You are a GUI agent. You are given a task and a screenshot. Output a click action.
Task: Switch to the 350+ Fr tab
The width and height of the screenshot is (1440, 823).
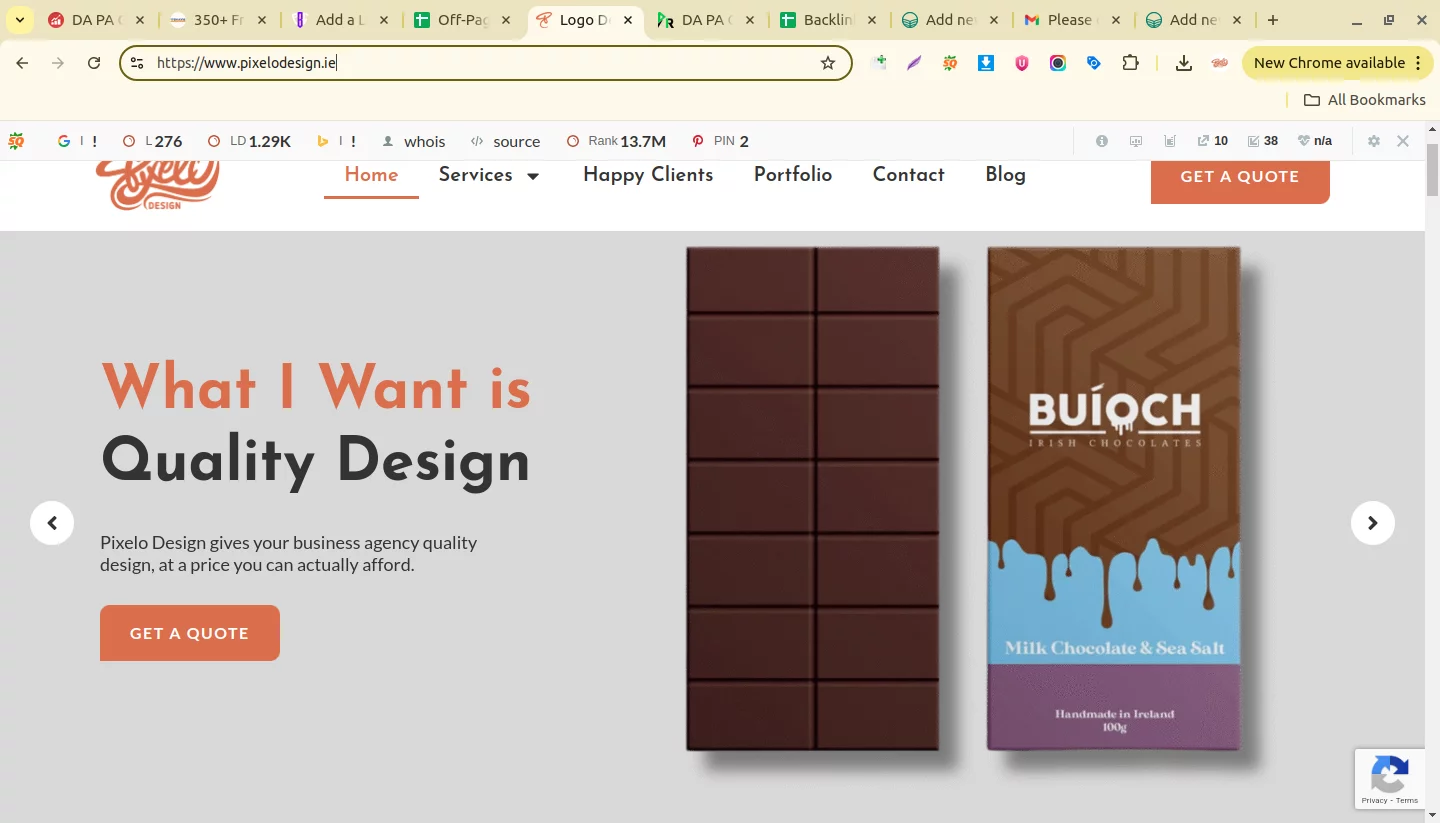pyautogui.click(x=219, y=20)
